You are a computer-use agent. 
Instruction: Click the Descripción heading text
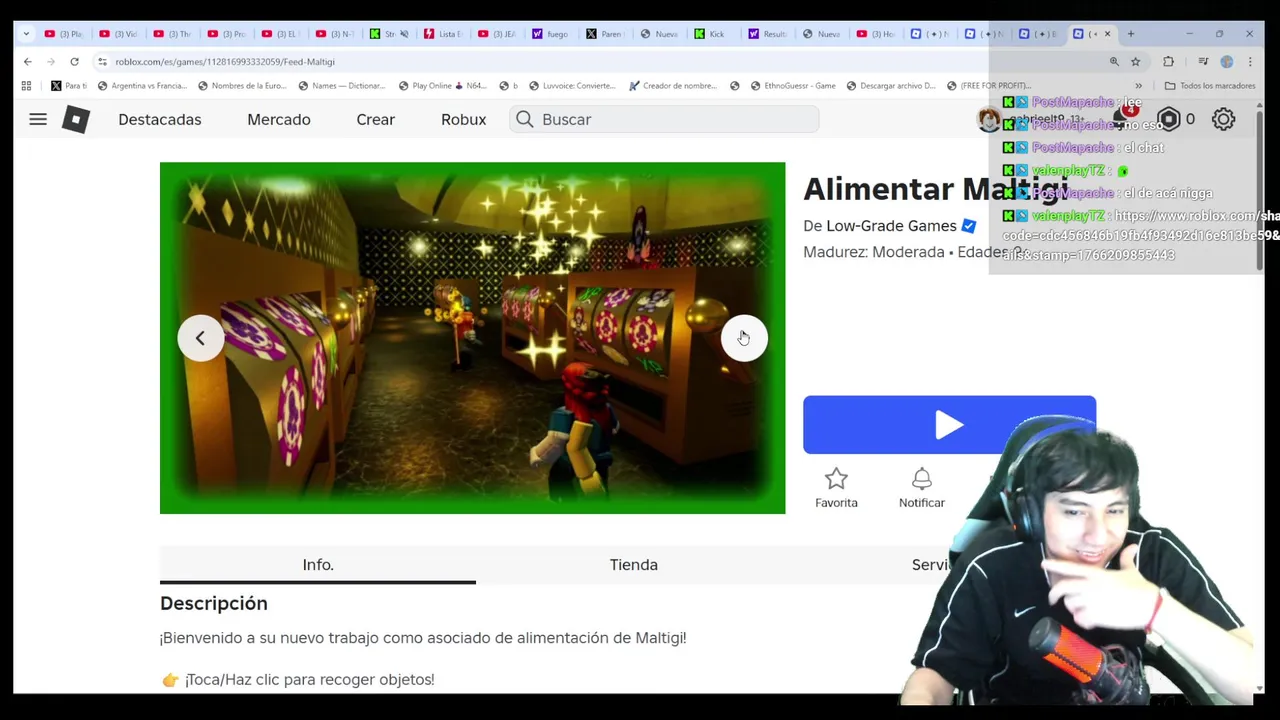point(214,603)
